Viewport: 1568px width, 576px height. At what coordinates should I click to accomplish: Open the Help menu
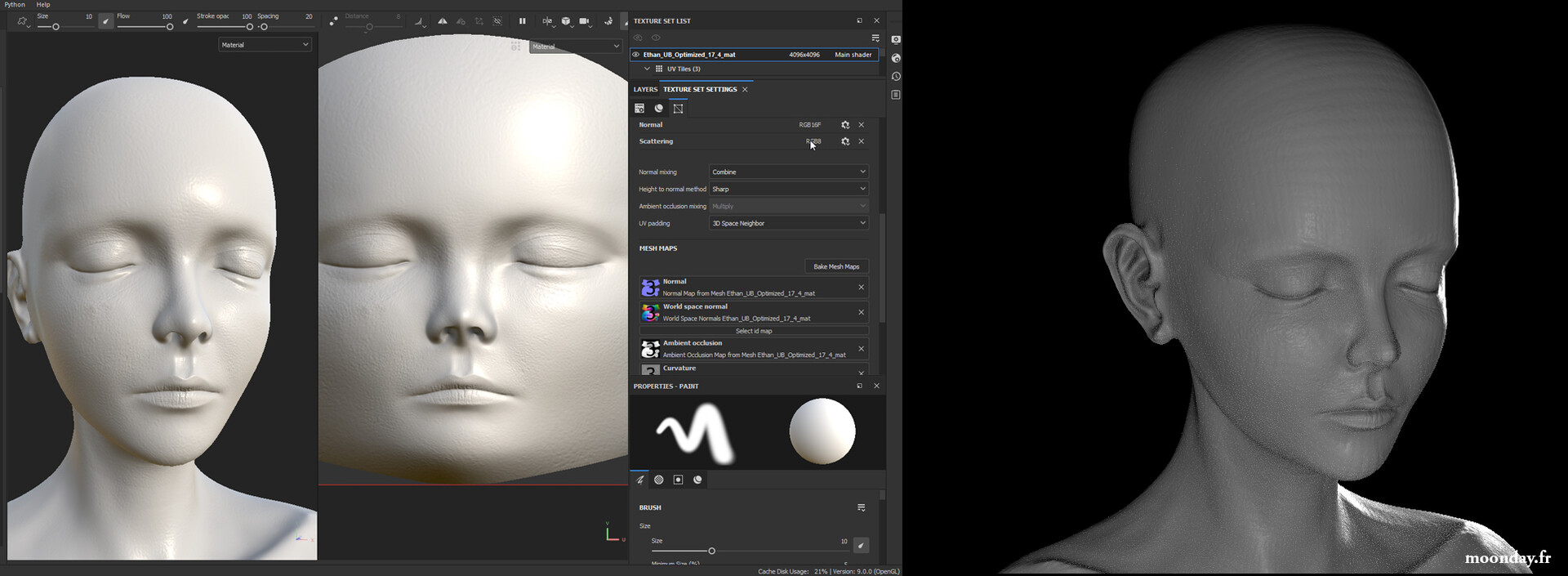pyautogui.click(x=43, y=5)
